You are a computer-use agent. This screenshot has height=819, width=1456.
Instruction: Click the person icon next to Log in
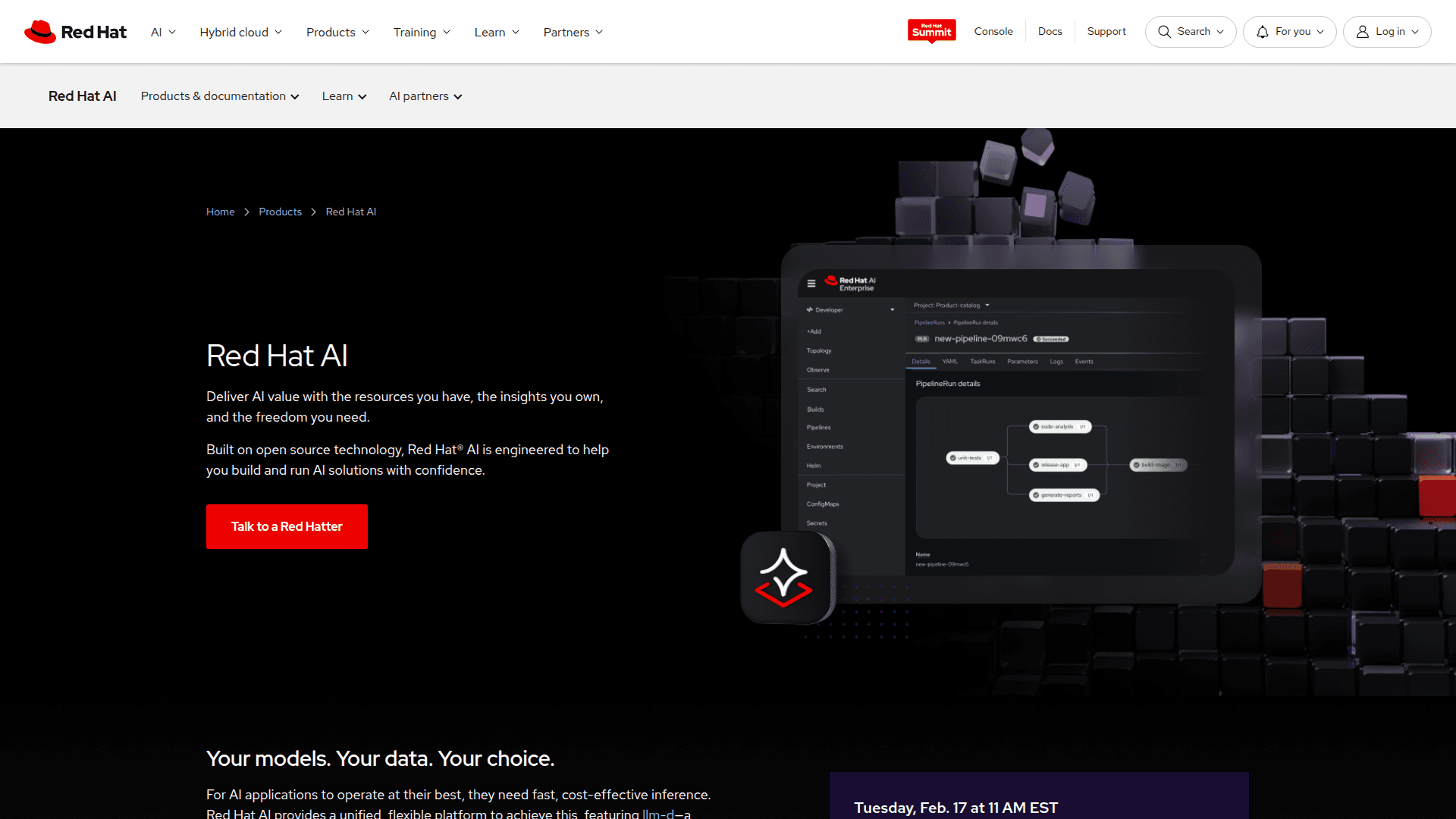point(1363,31)
